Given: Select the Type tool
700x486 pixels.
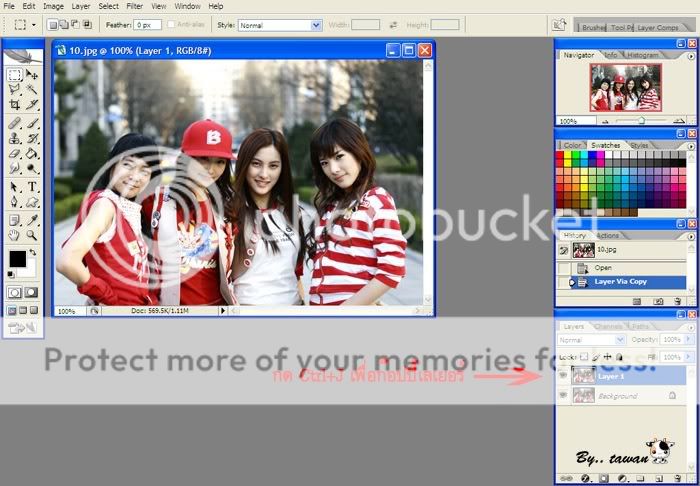Looking at the screenshot, I should tap(32, 187).
